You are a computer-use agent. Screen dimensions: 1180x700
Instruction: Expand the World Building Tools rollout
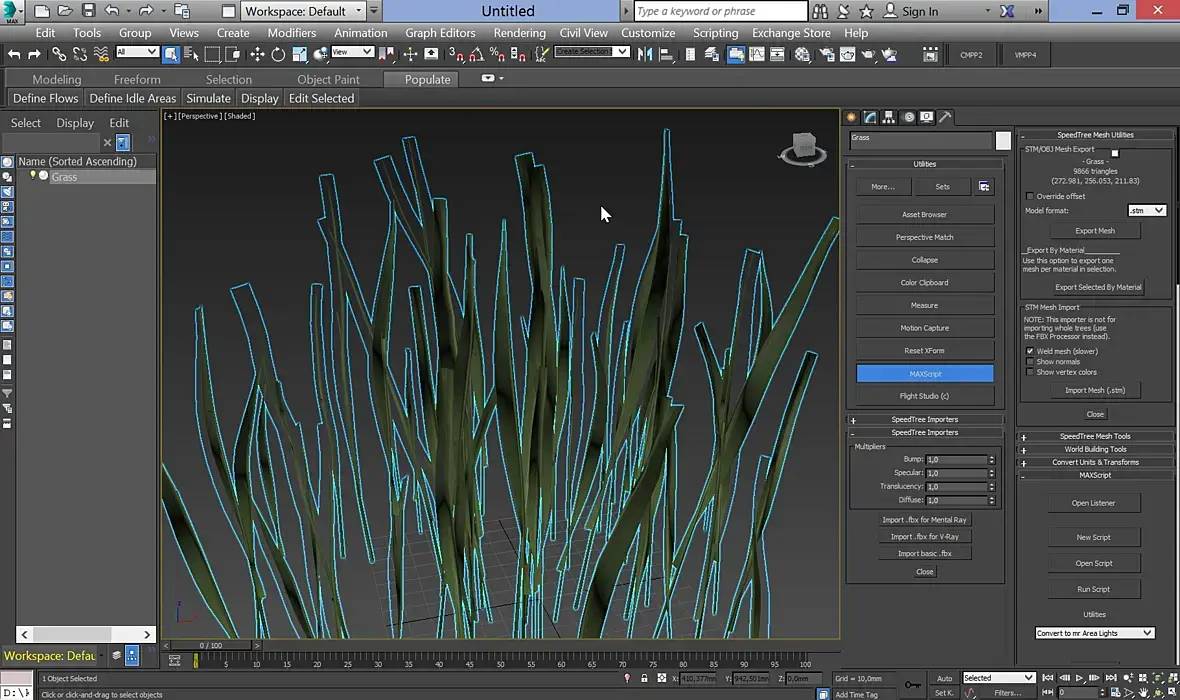pyautogui.click(x=1095, y=449)
